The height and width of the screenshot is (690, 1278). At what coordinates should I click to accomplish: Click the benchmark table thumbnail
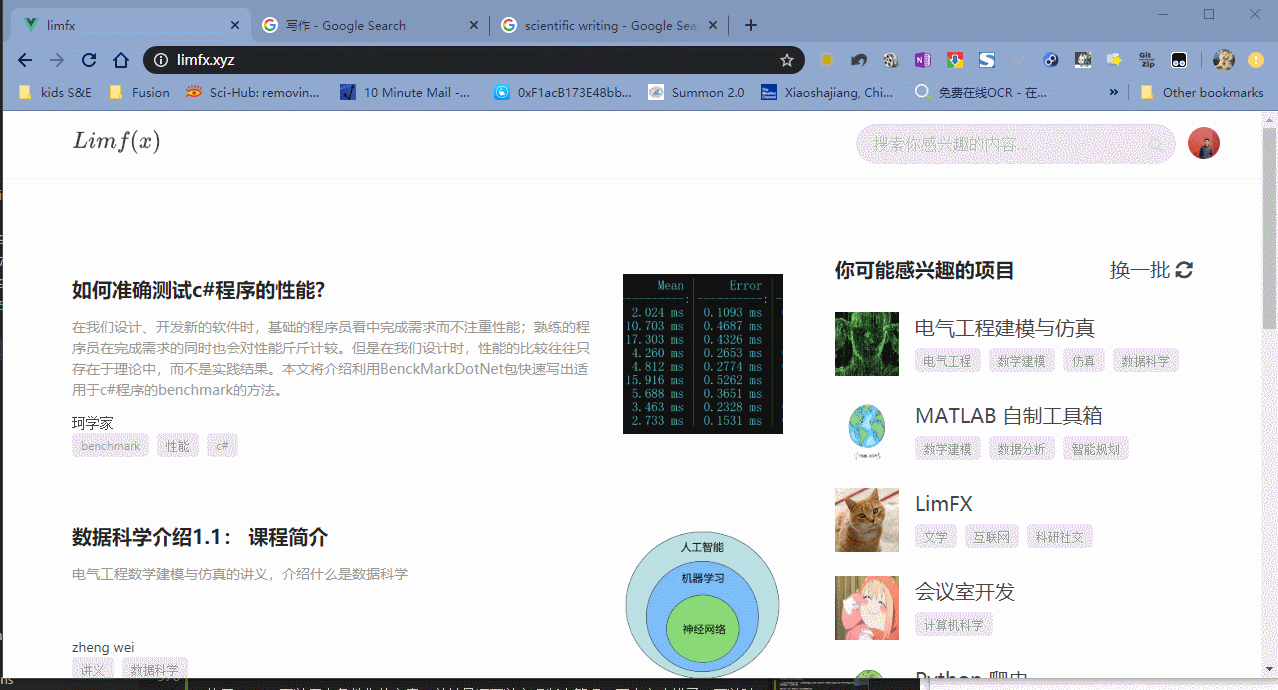point(703,354)
